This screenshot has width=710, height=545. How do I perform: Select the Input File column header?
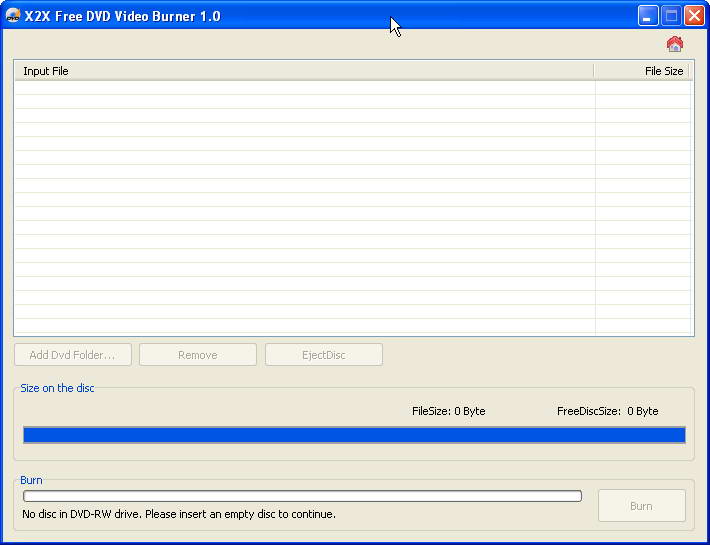pos(304,71)
